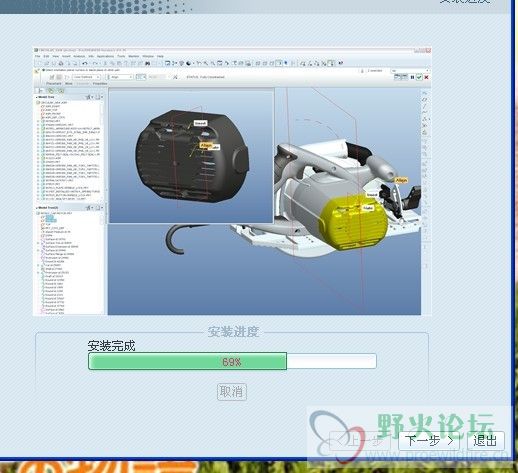Click the 安装完成 status text

click(111, 346)
